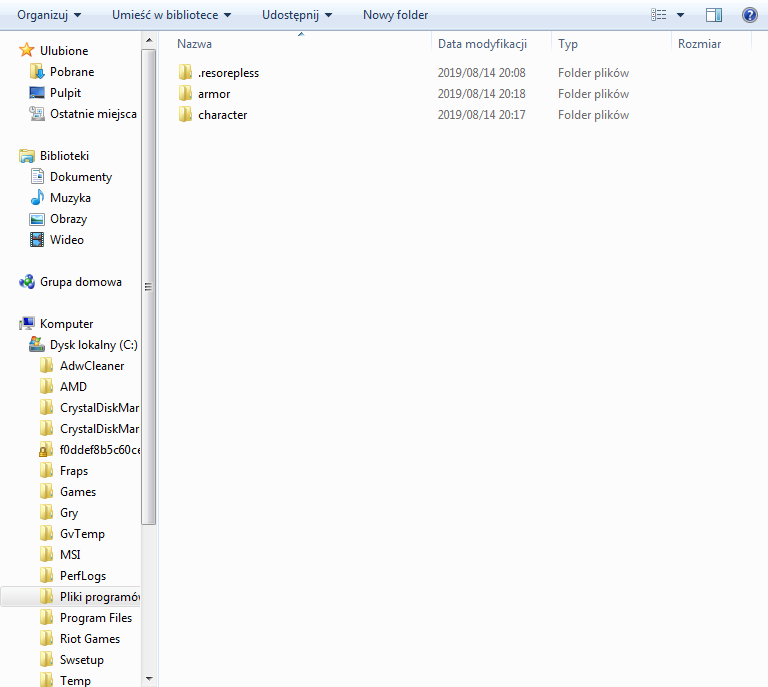Screen dimensions: 768x687
Task: Open the Muzyka library
Action: coord(70,198)
